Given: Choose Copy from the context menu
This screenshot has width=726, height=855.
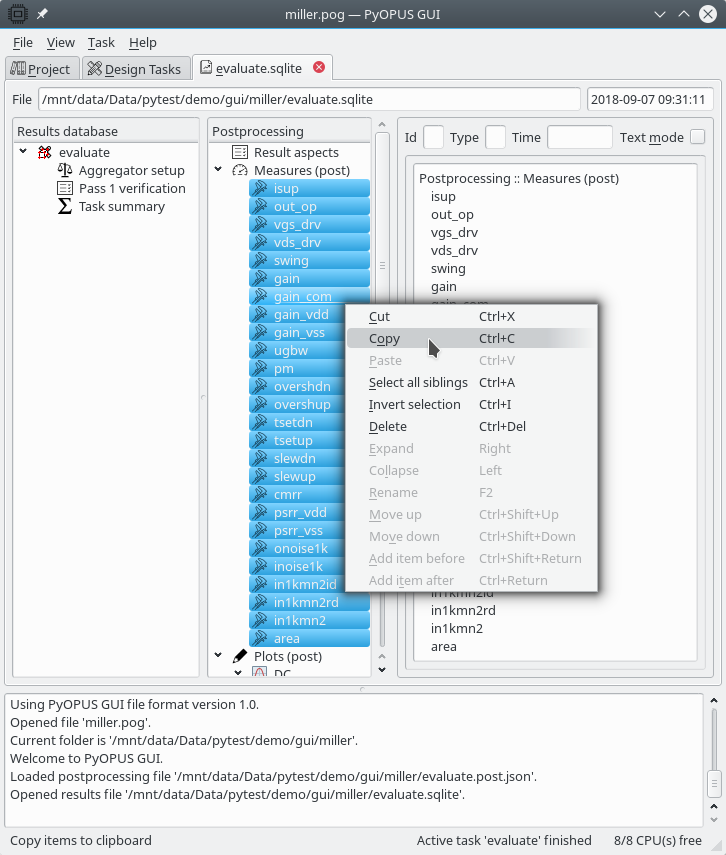Looking at the screenshot, I should tap(384, 339).
